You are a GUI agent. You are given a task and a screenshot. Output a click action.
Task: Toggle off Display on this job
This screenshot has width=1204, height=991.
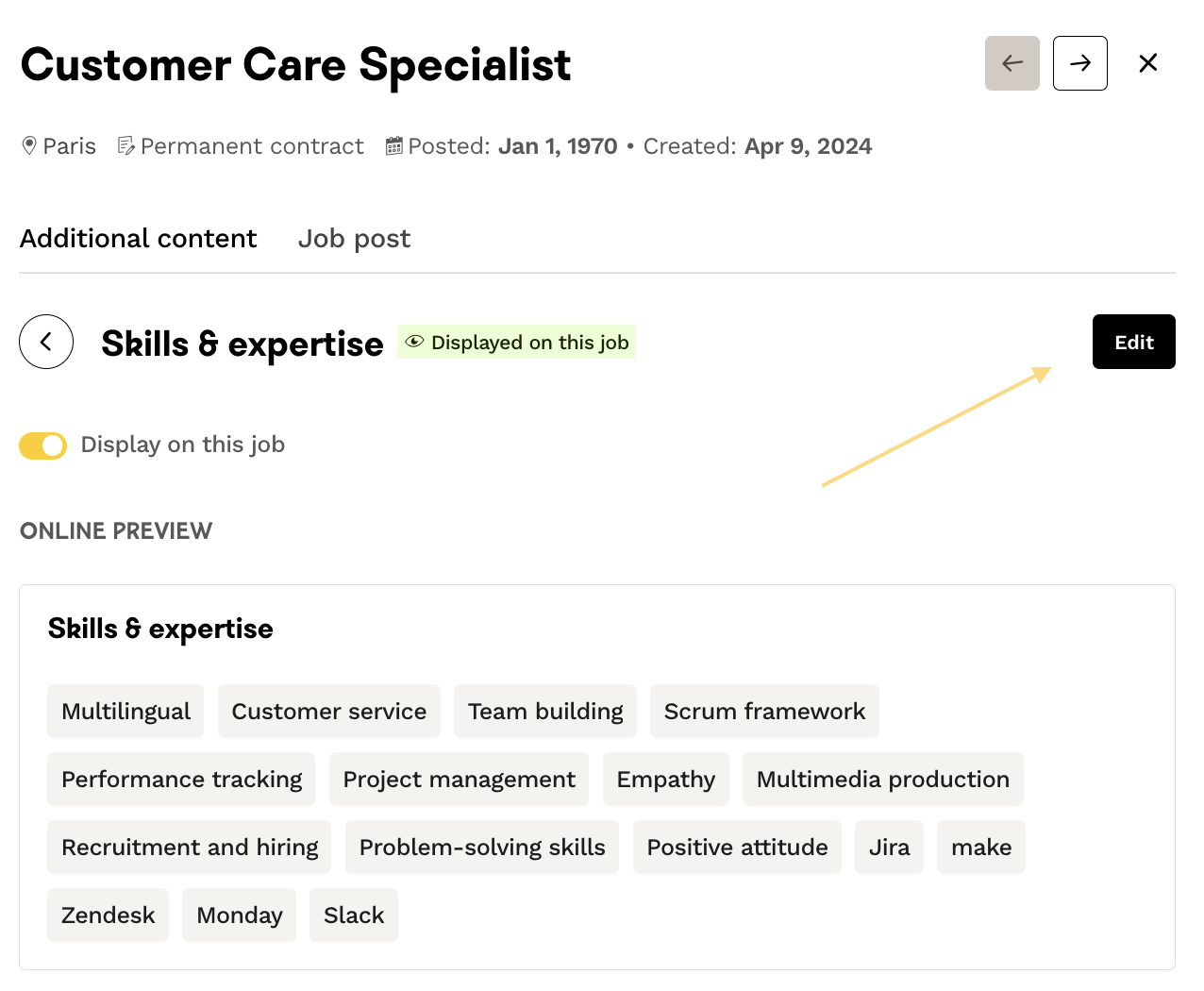click(x=42, y=445)
